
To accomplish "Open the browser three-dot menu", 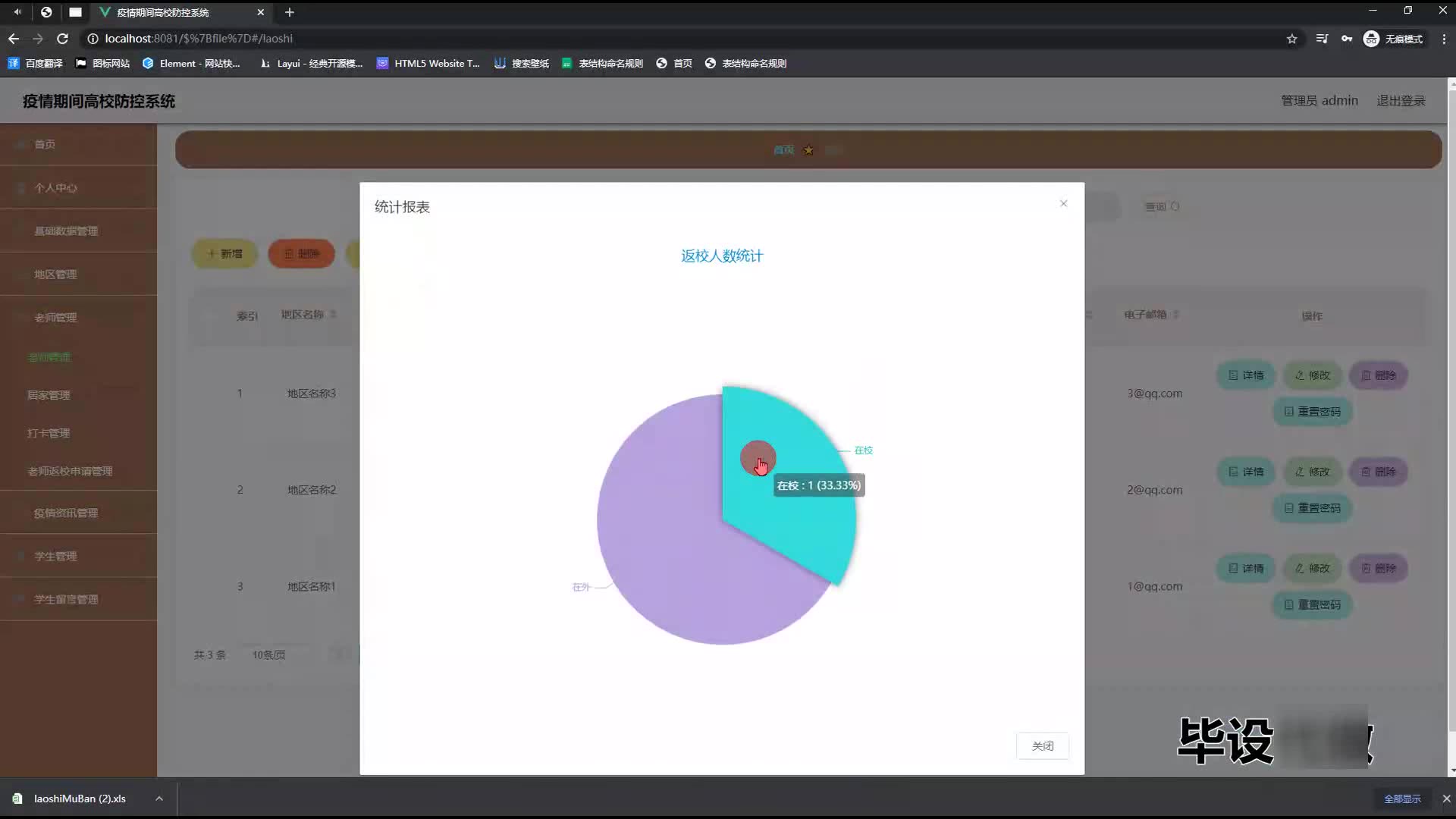I will tap(1443, 39).
